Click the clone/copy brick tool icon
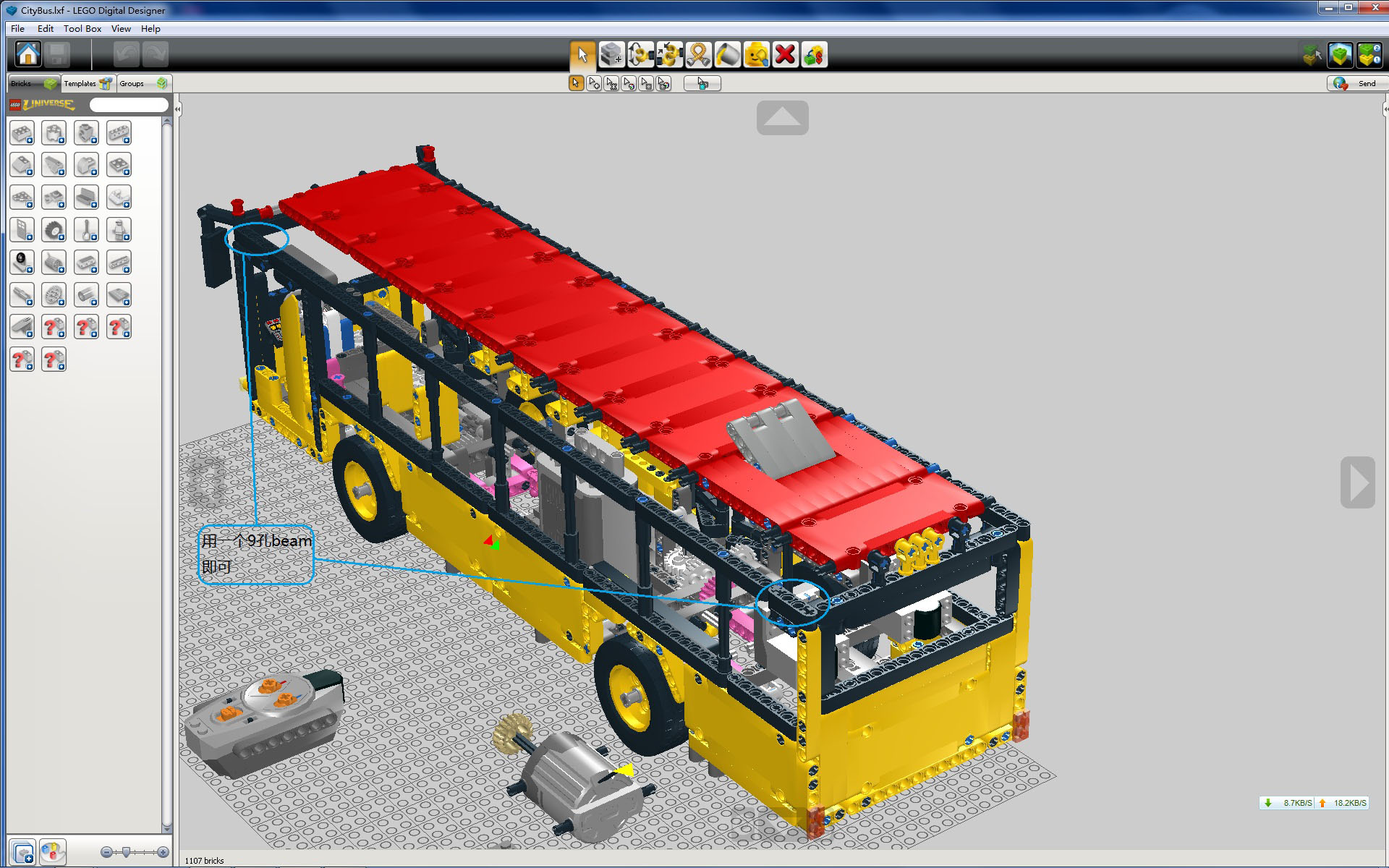Screen dimensions: 1389x868 pyautogui.click(x=611, y=56)
